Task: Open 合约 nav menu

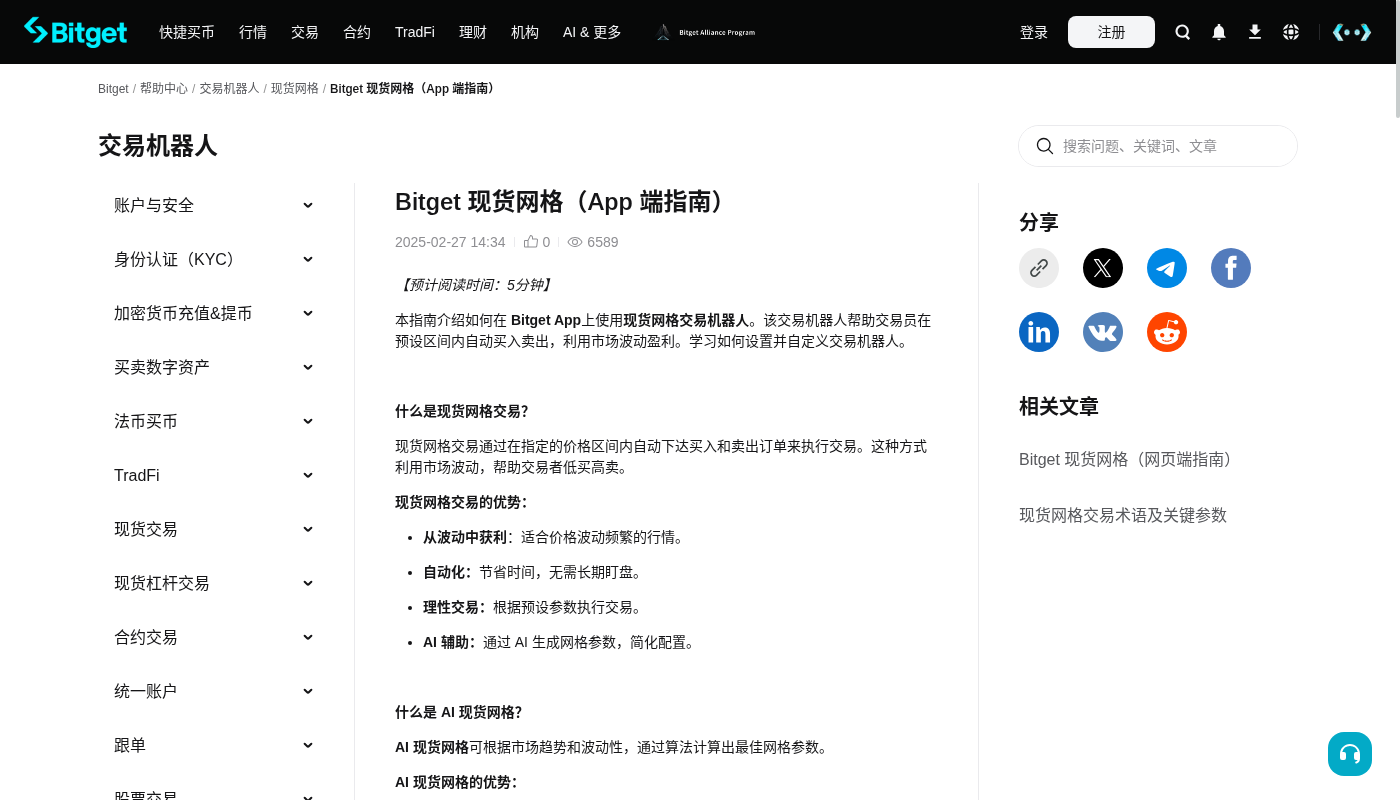Action: coord(357,32)
